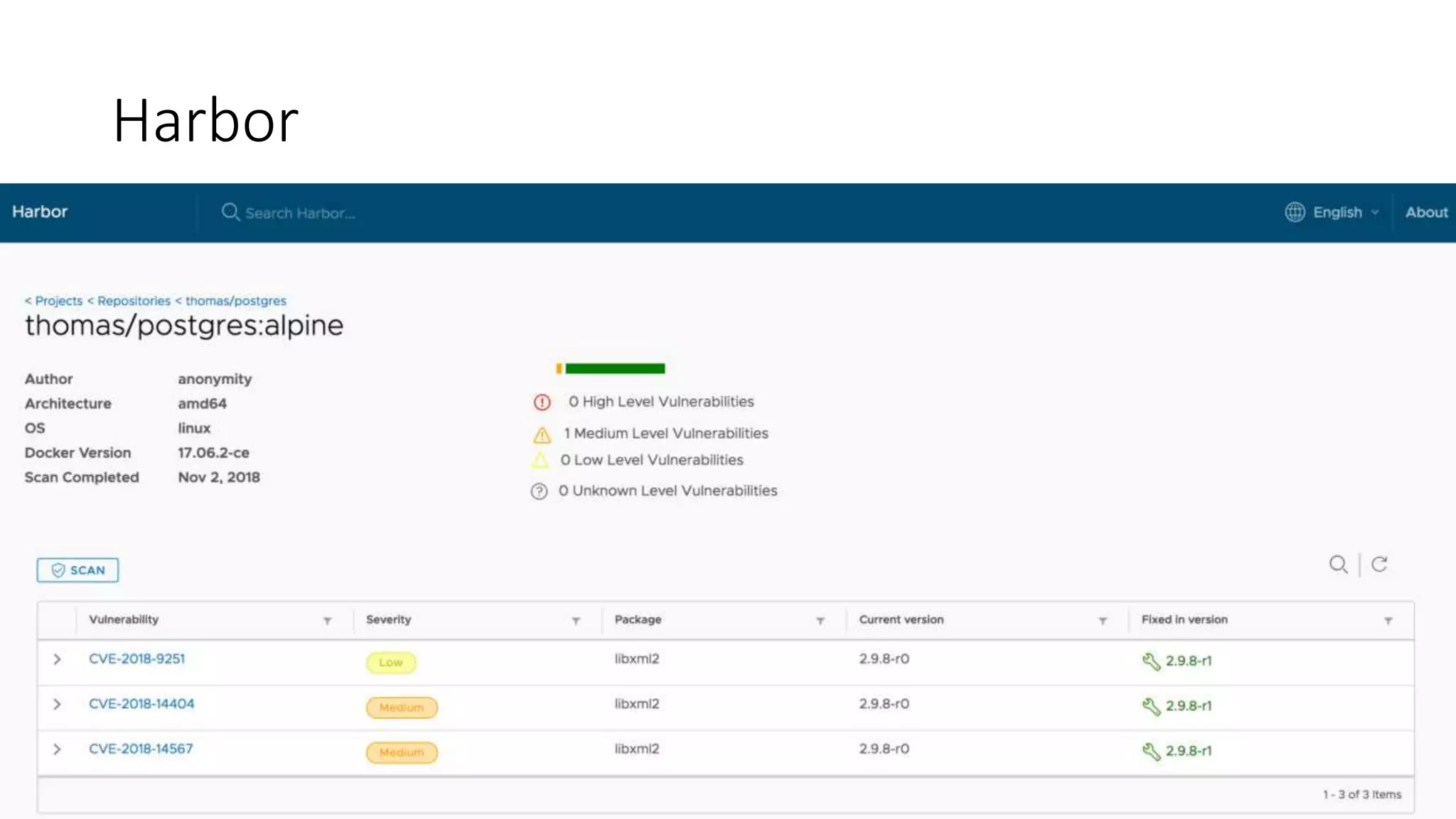The image size is (1456, 819).
Task: Click the Severity column filter icon
Action: [576, 621]
